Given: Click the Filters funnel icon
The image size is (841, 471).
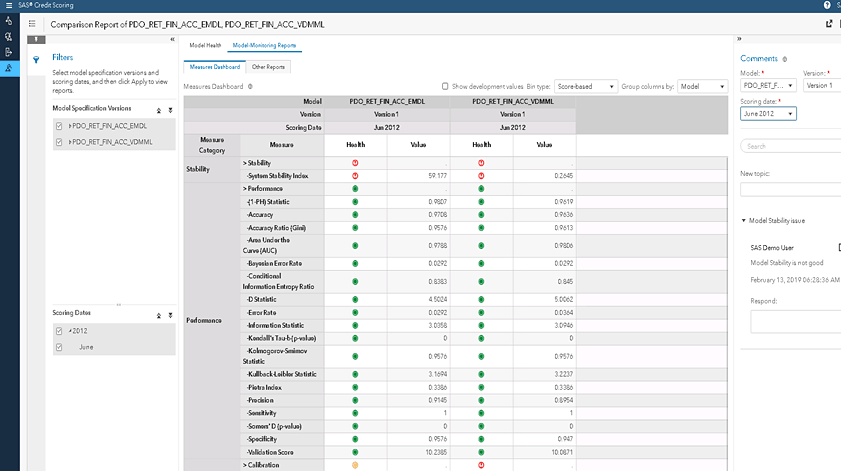Looking at the screenshot, I should (x=36, y=60).
